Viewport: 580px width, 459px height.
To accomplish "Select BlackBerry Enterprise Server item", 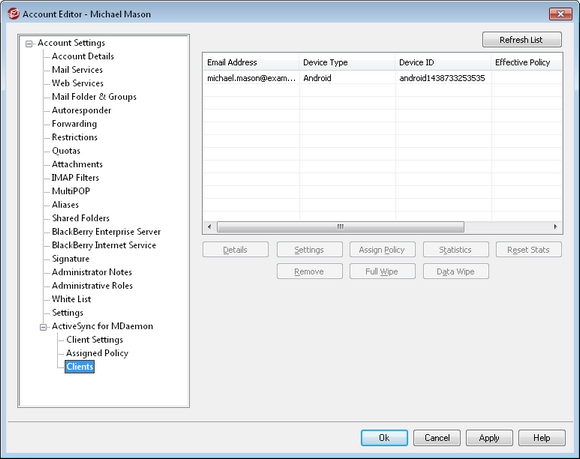I will pyautogui.click(x=106, y=232).
